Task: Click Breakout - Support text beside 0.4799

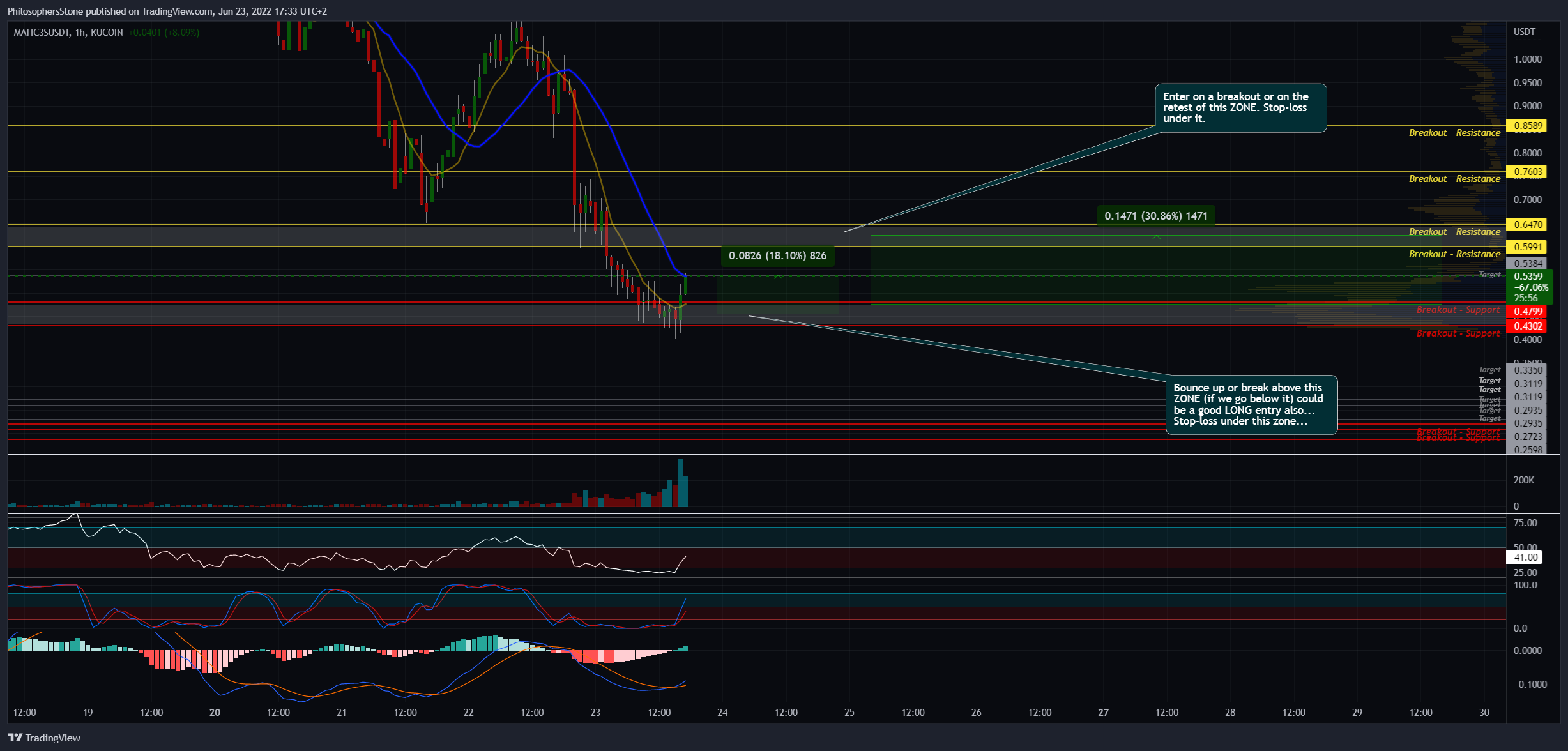Action: tap(1458, 310)
